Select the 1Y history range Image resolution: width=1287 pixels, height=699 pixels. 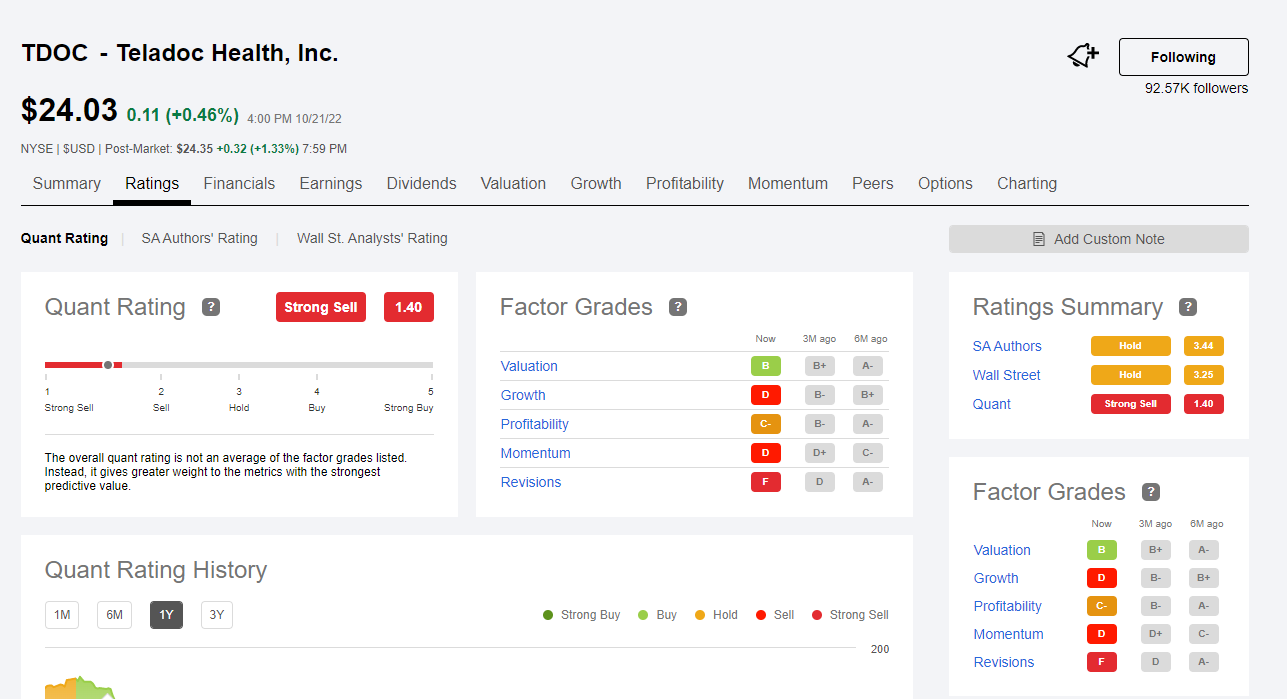[x=166, y=615]
